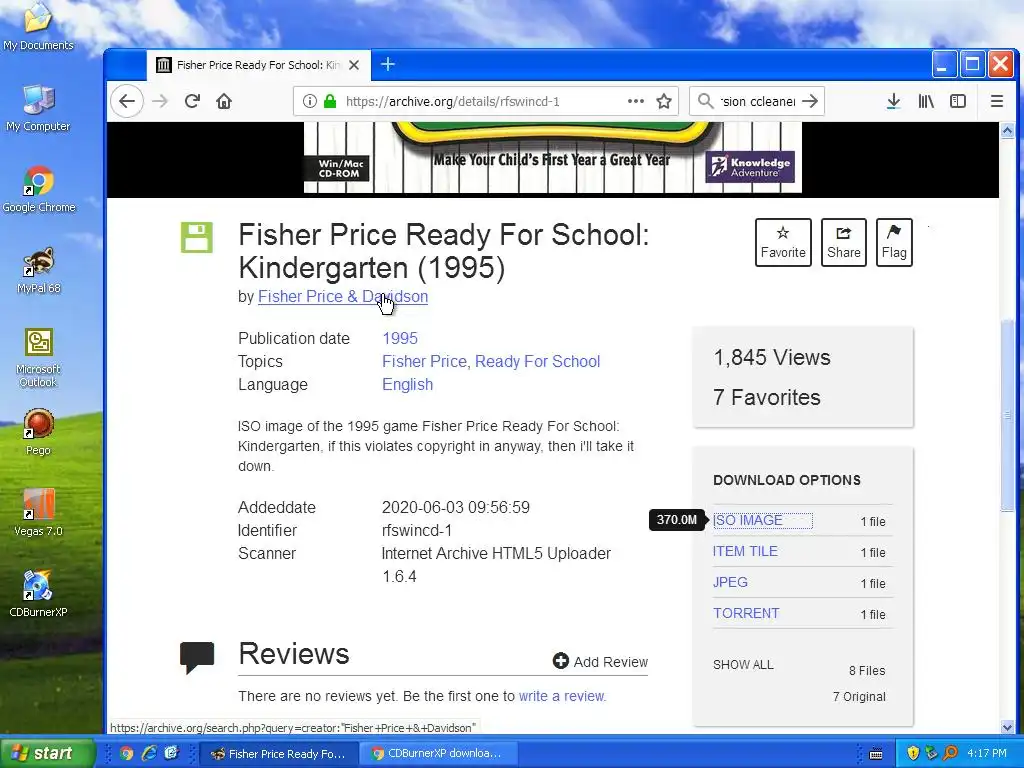The image size is (1024, 768).
Task: Click the system clock 4:17 PM
Action: [987, 754]
